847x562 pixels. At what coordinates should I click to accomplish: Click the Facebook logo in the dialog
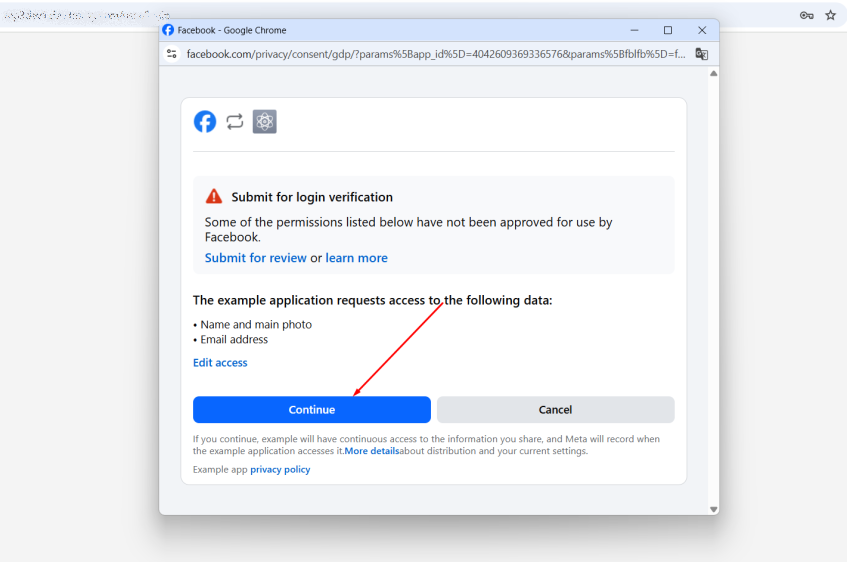pos(205,122)
